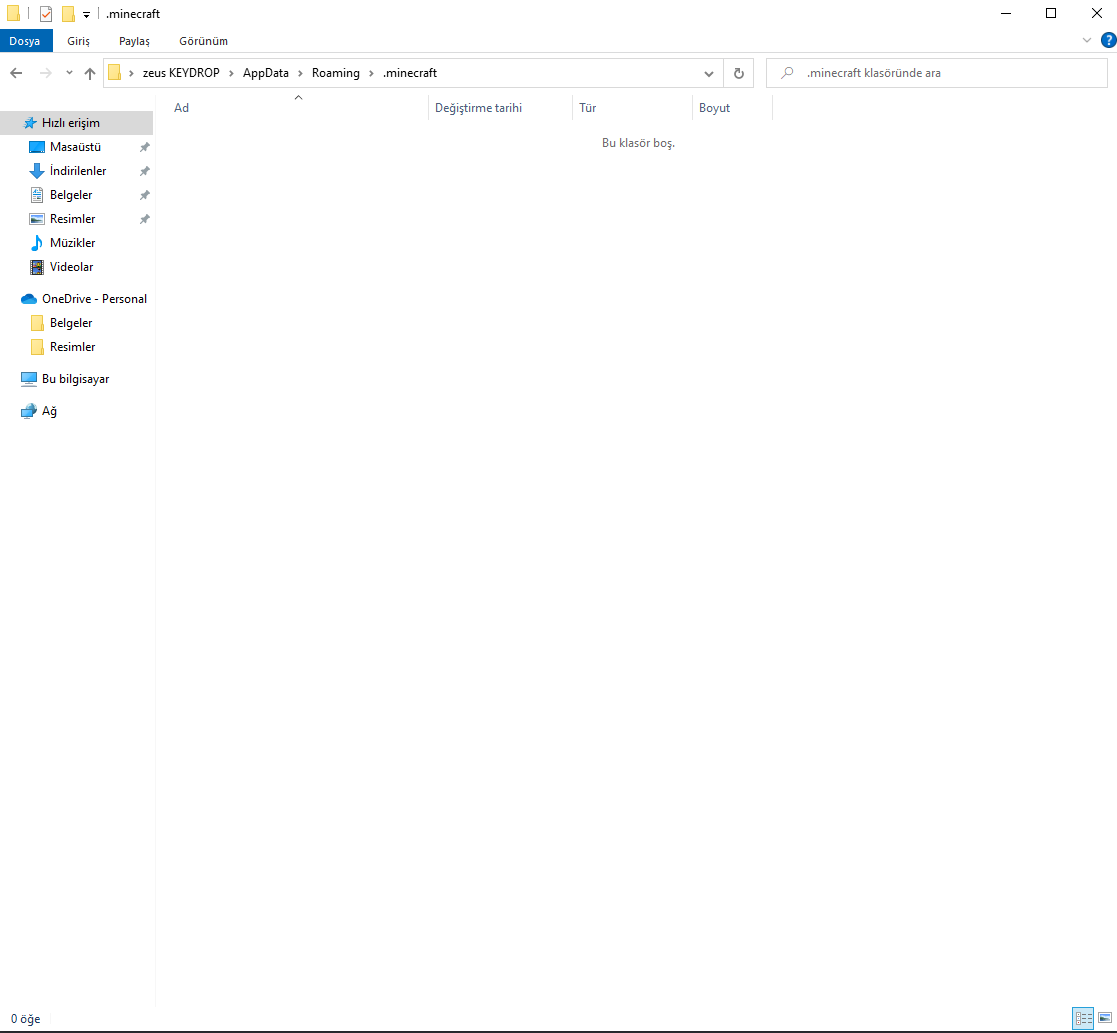Select zeus KEYDROP in the address path

tap(181, 73)
